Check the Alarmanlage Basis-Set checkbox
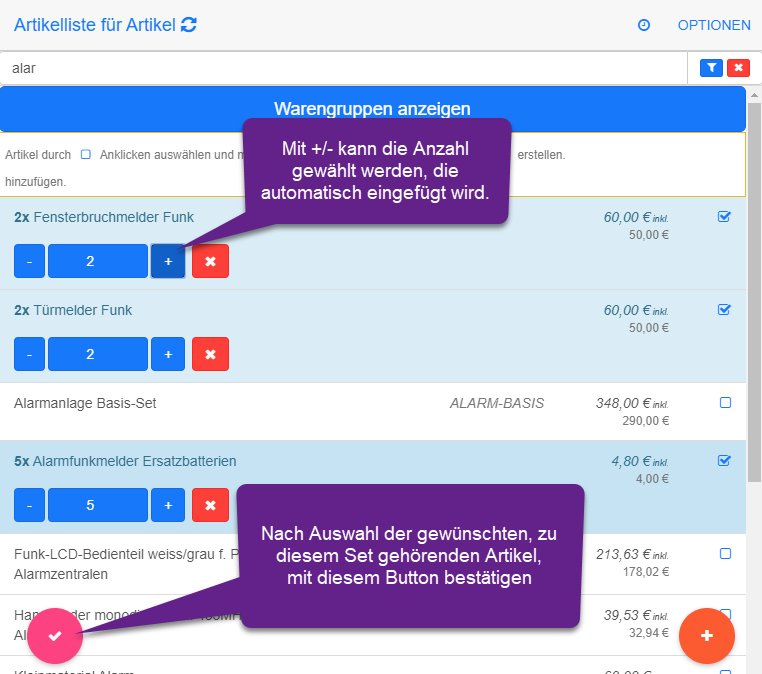 [x=725, y=402]
